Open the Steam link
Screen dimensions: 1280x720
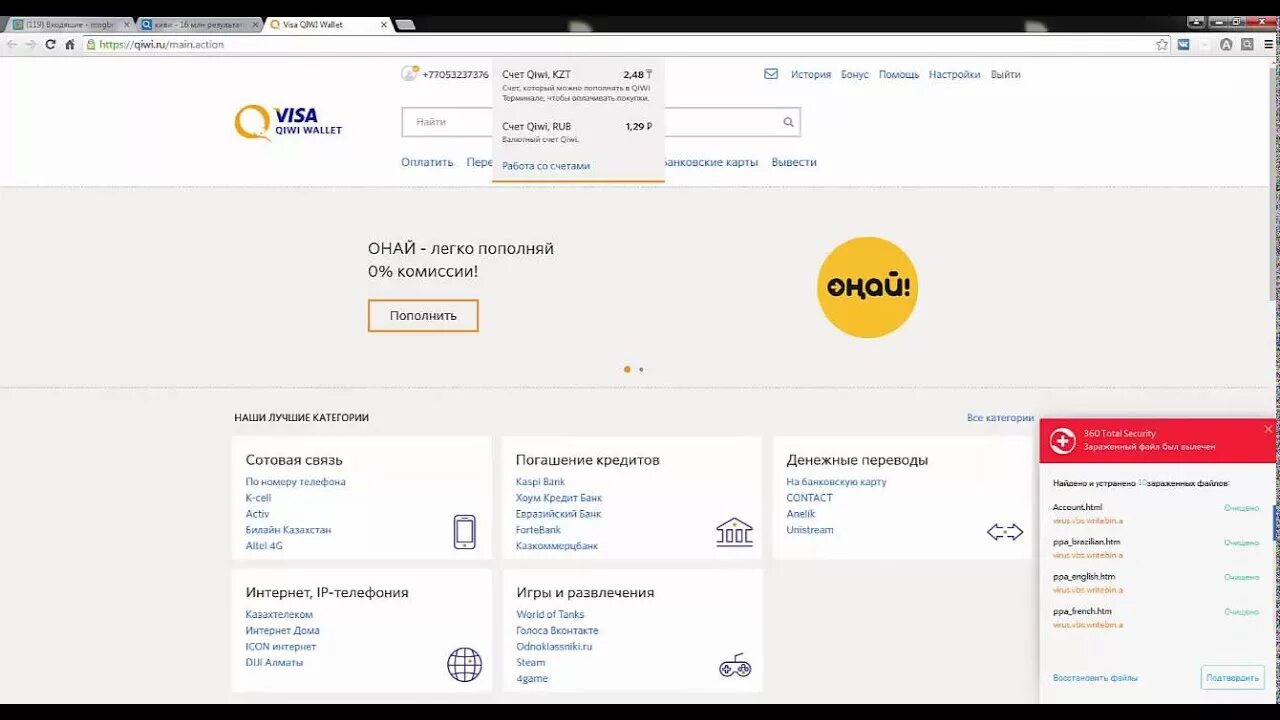pyautogui.click(x=531, y=662)
